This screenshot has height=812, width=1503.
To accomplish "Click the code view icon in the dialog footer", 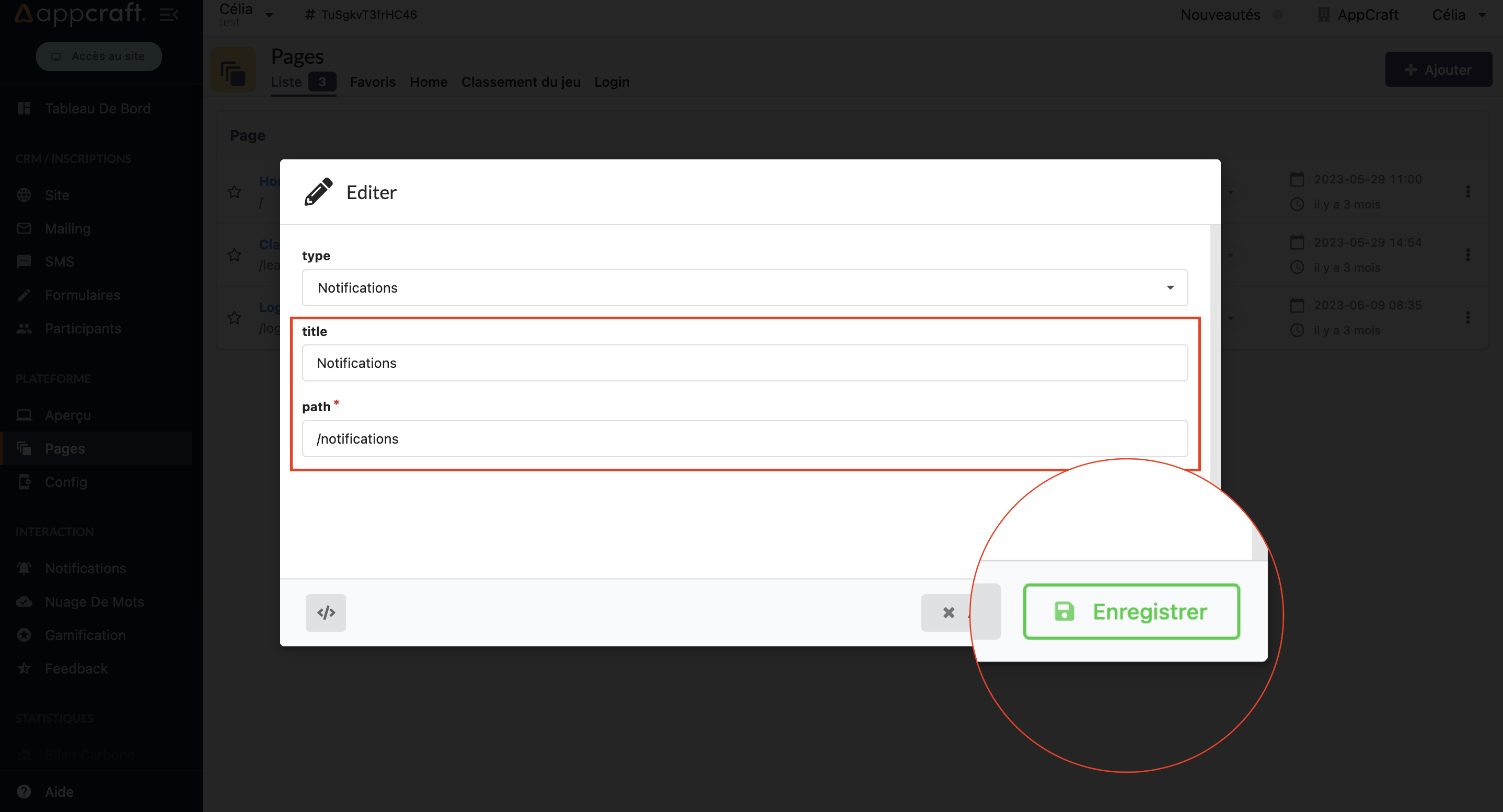I will tap(326, 612).
